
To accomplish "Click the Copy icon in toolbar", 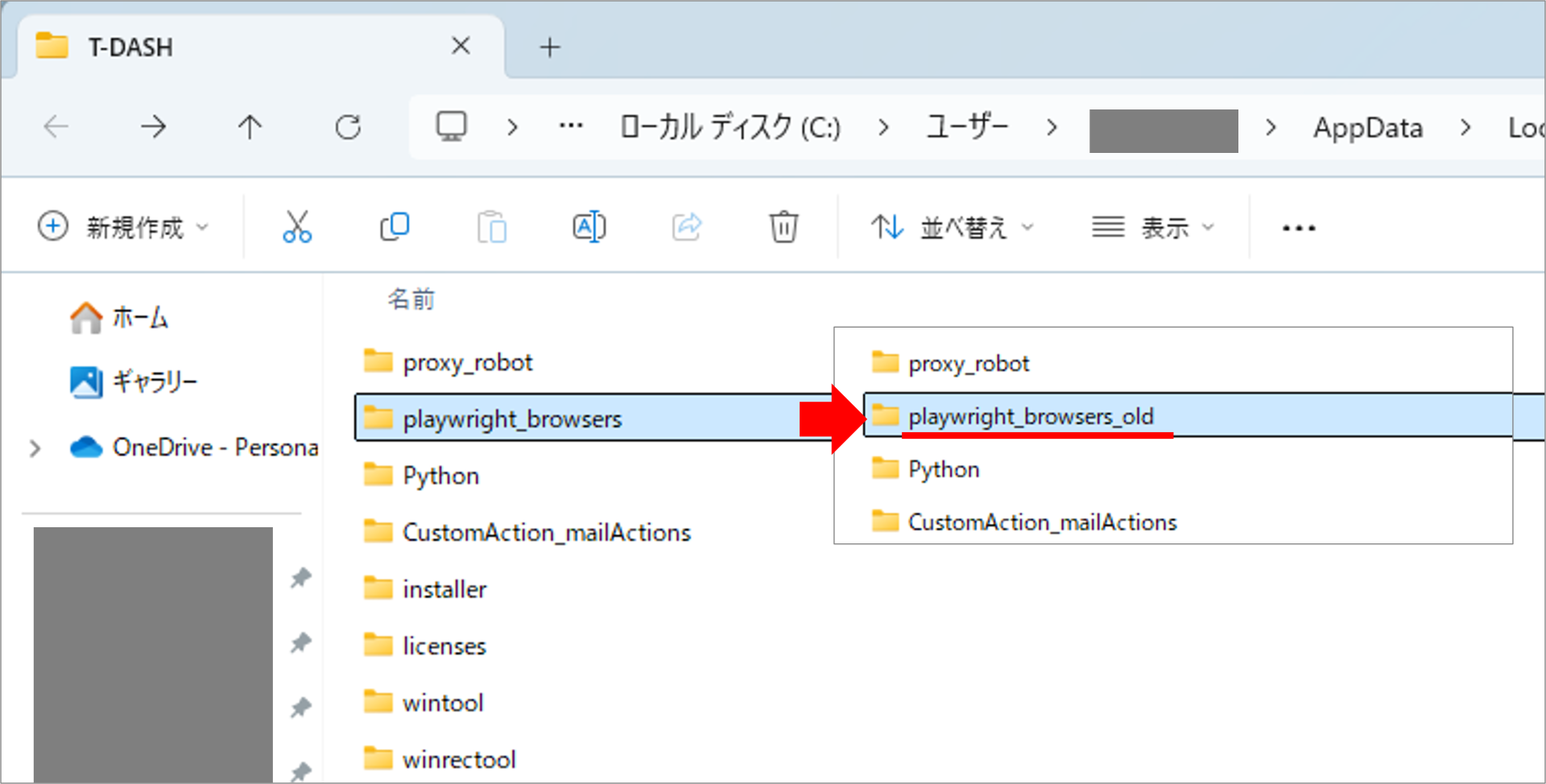I will [395, 227].
